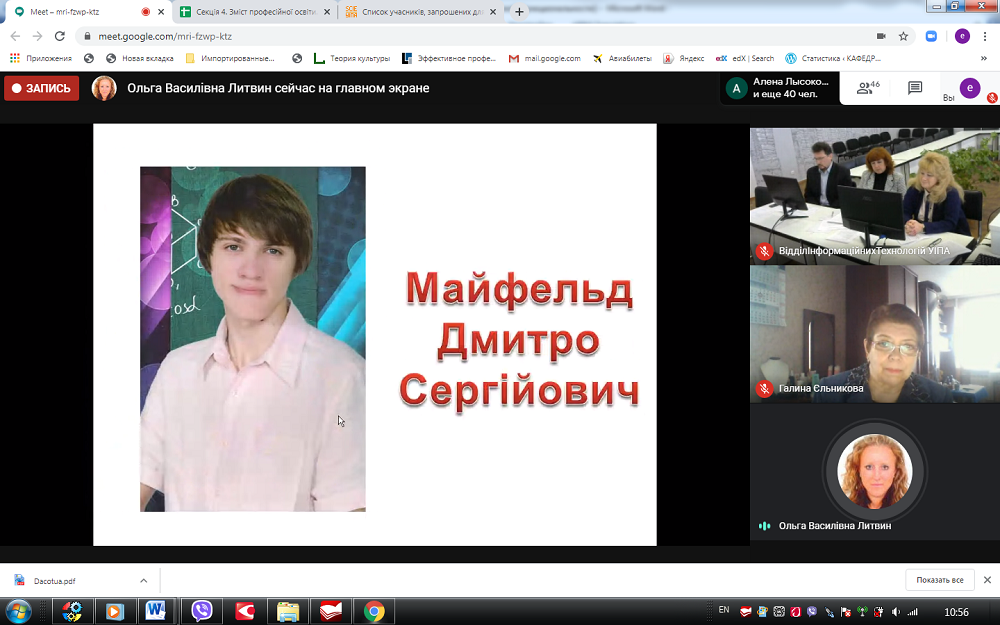Image resolution: width=1000 pixels, height=625 pixels.
Task: Open the meeting chat panel
Action: [914, 87]
